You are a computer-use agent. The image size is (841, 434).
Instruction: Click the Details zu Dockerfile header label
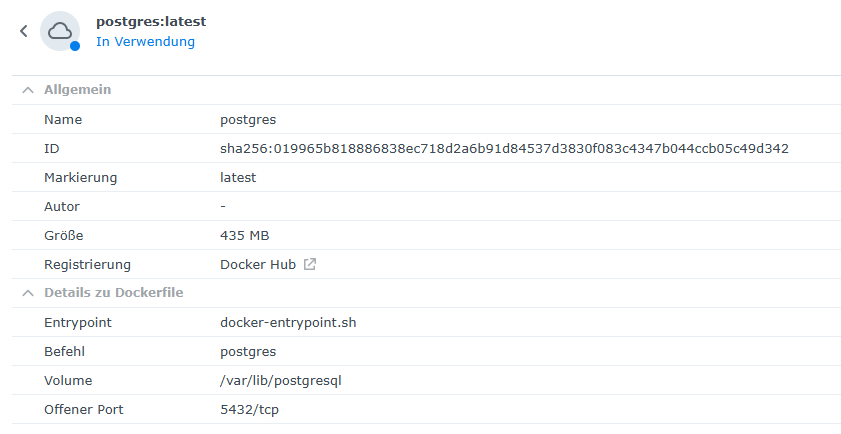113,293
